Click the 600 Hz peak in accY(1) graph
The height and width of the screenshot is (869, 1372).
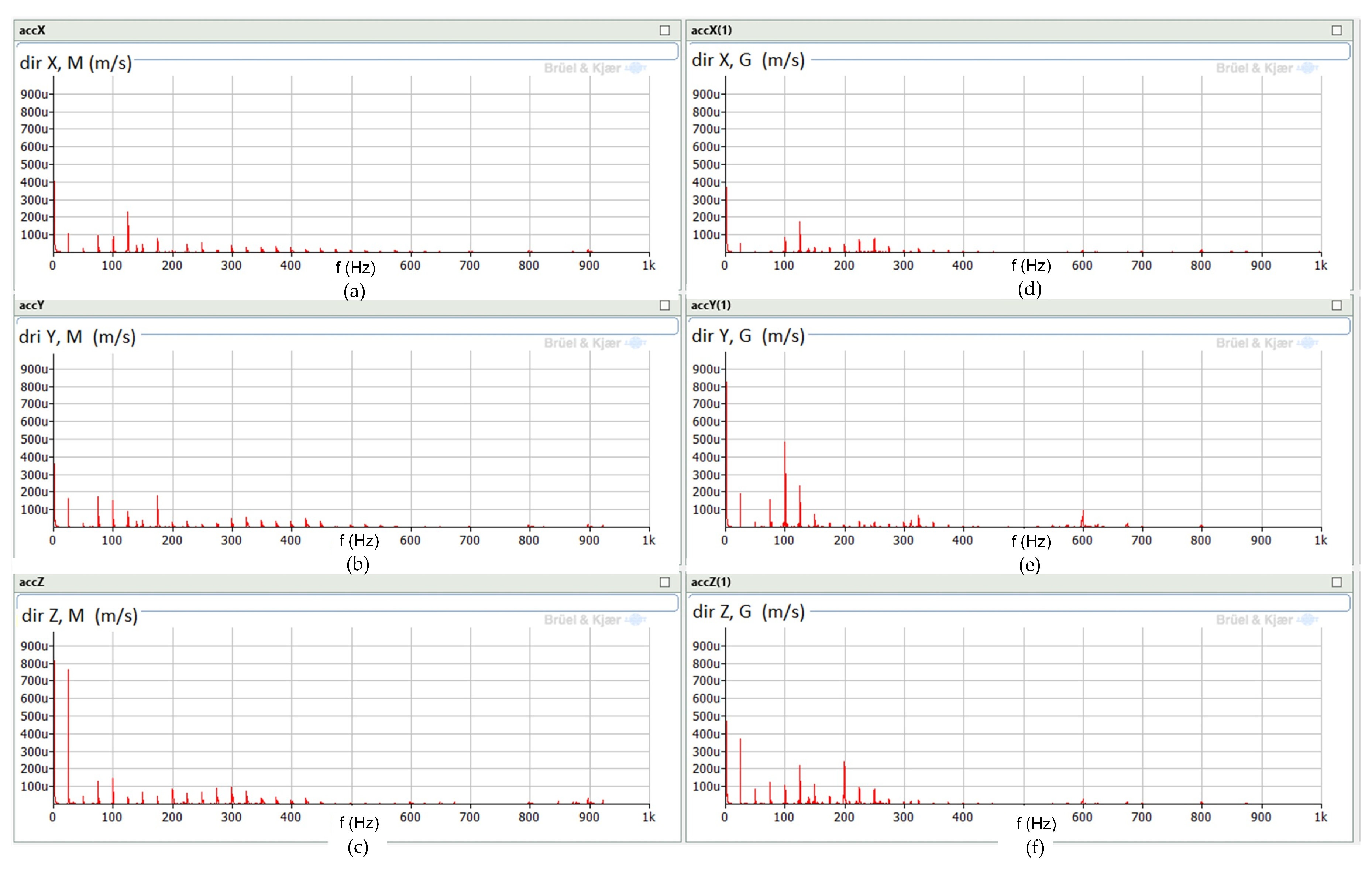1083,518
